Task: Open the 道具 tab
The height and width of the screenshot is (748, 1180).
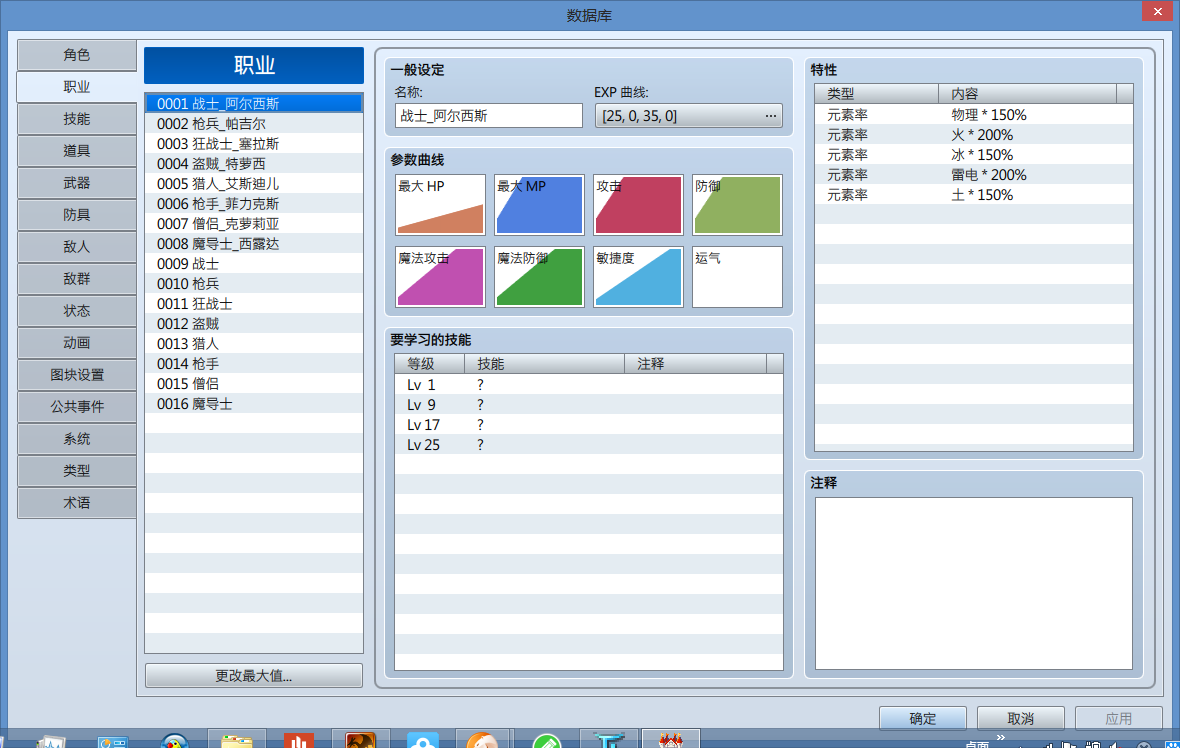Action: pyautogui.click(x=77, y=151)
